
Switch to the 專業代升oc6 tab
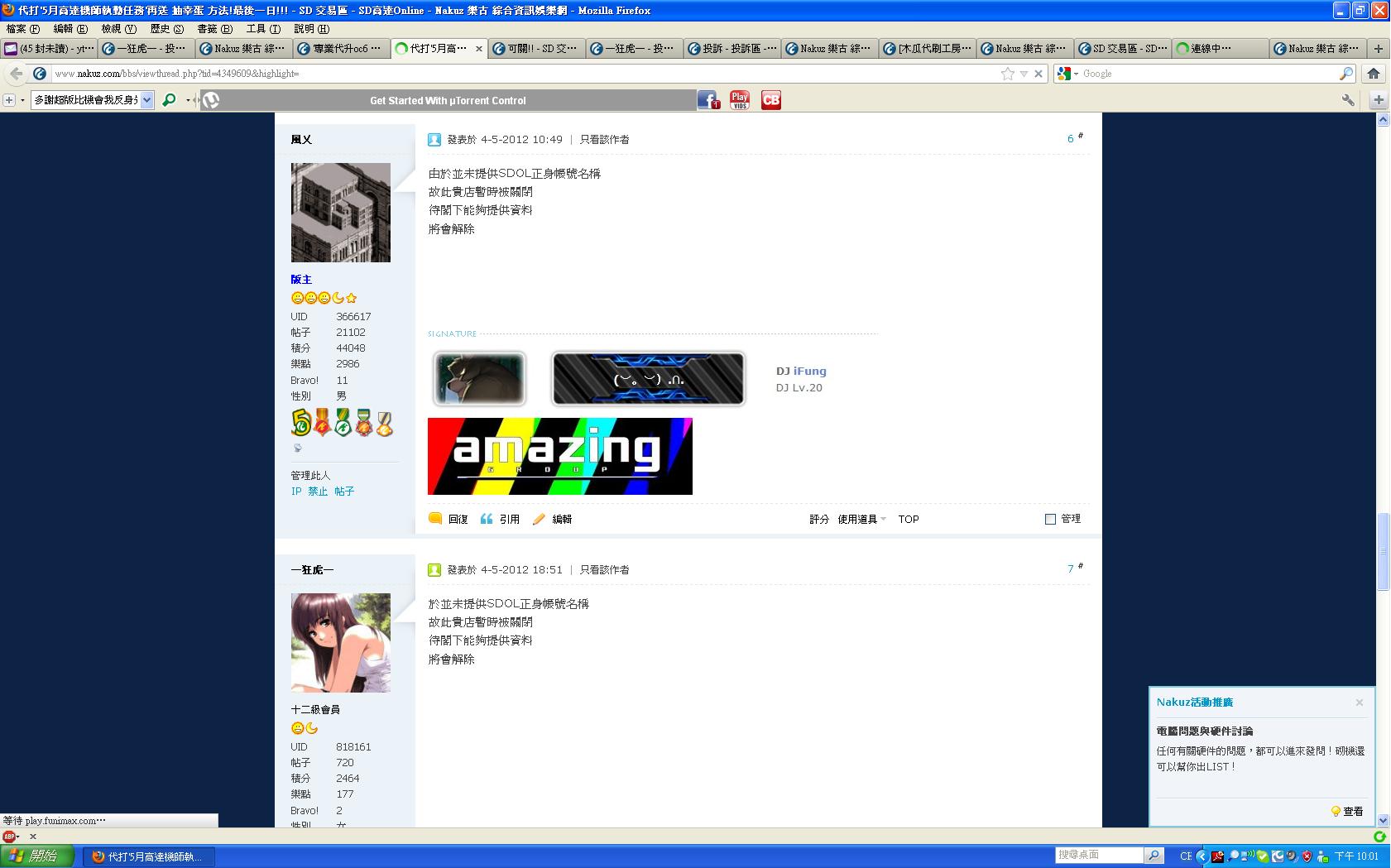[341, 49]
